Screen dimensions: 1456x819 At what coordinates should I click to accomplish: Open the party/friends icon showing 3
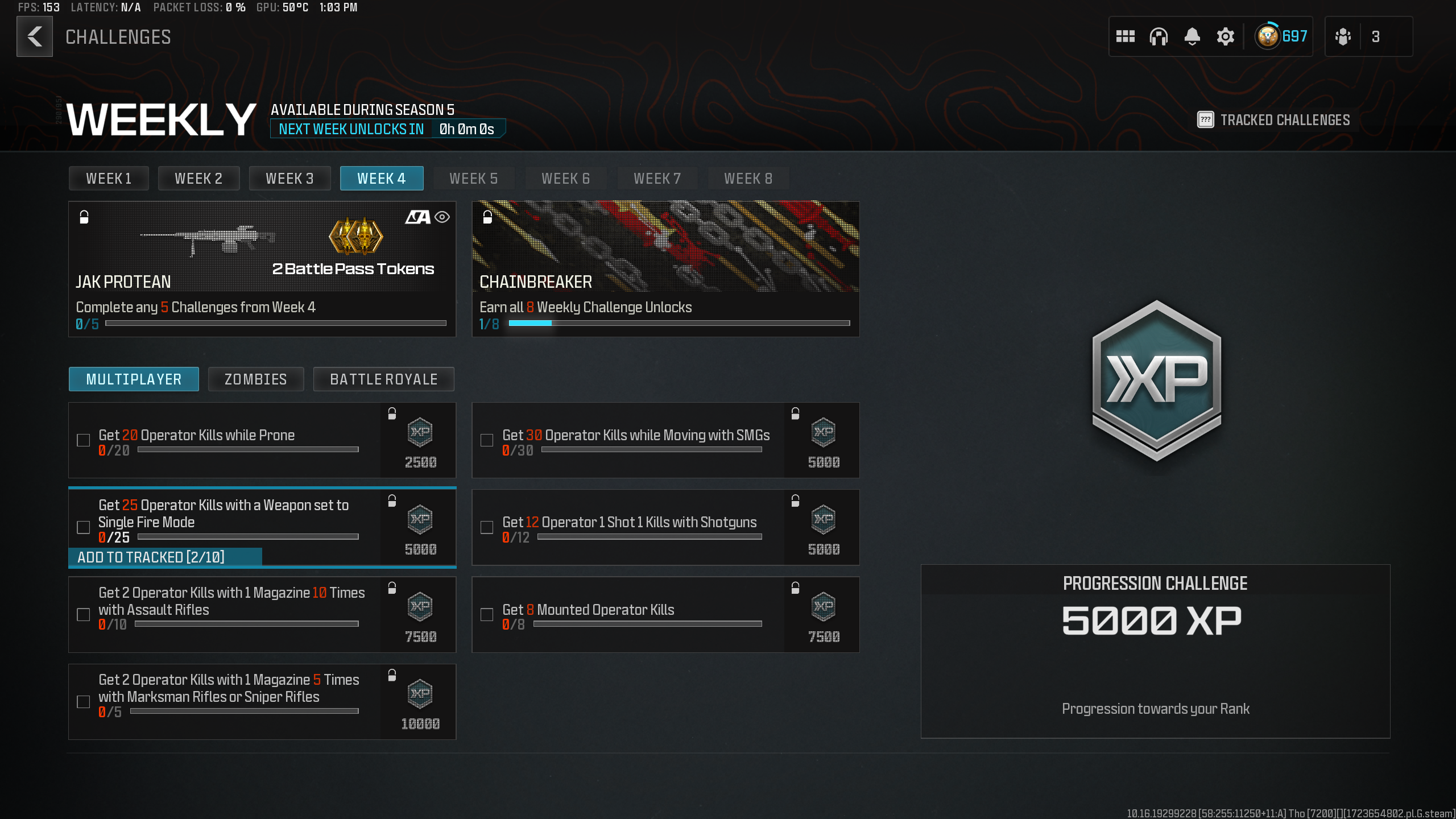(x=1343, y=36)
